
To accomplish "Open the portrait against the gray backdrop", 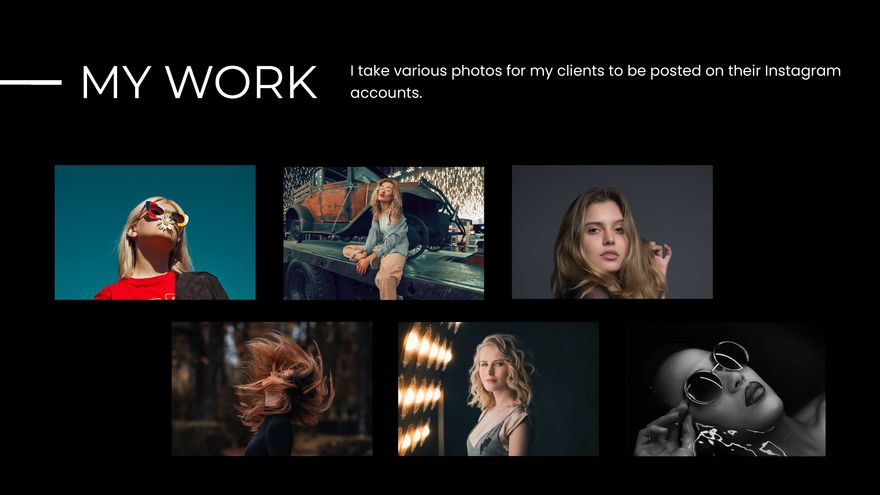I will pos(612,232).
